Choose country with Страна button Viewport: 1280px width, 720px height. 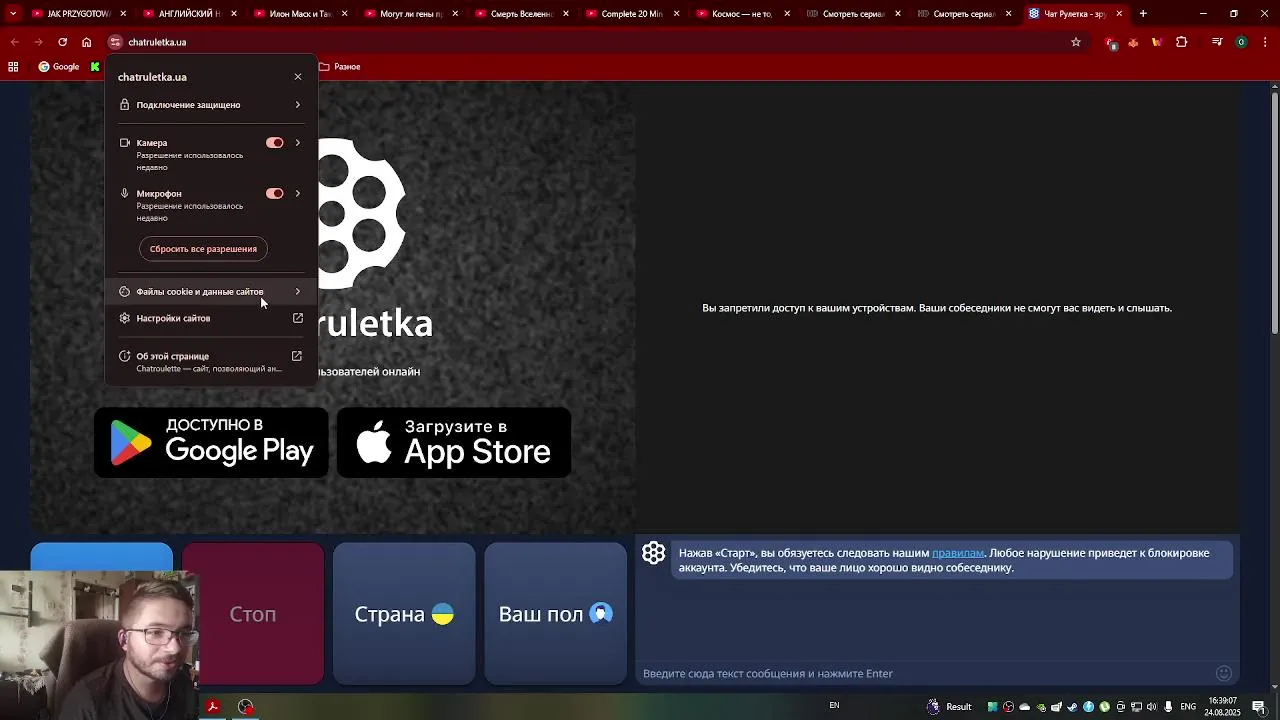[404, 614]
